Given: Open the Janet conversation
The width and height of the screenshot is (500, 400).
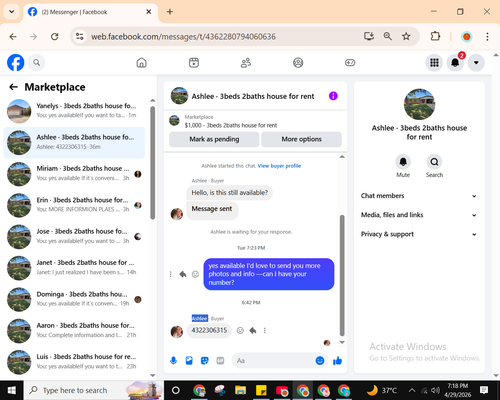Looking at the screenshot, I should point(74,267).
